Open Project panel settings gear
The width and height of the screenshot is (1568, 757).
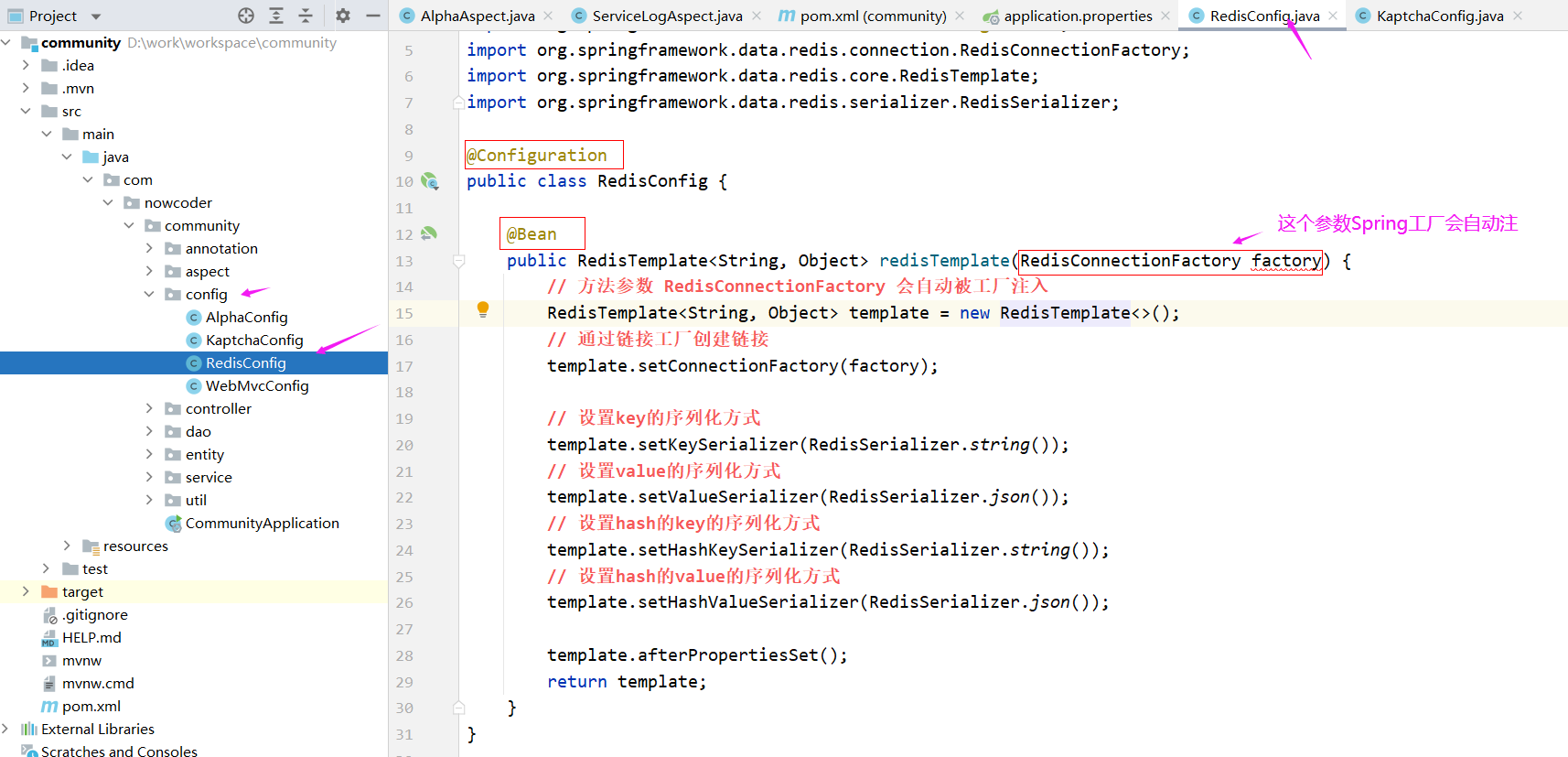[343, 16]
